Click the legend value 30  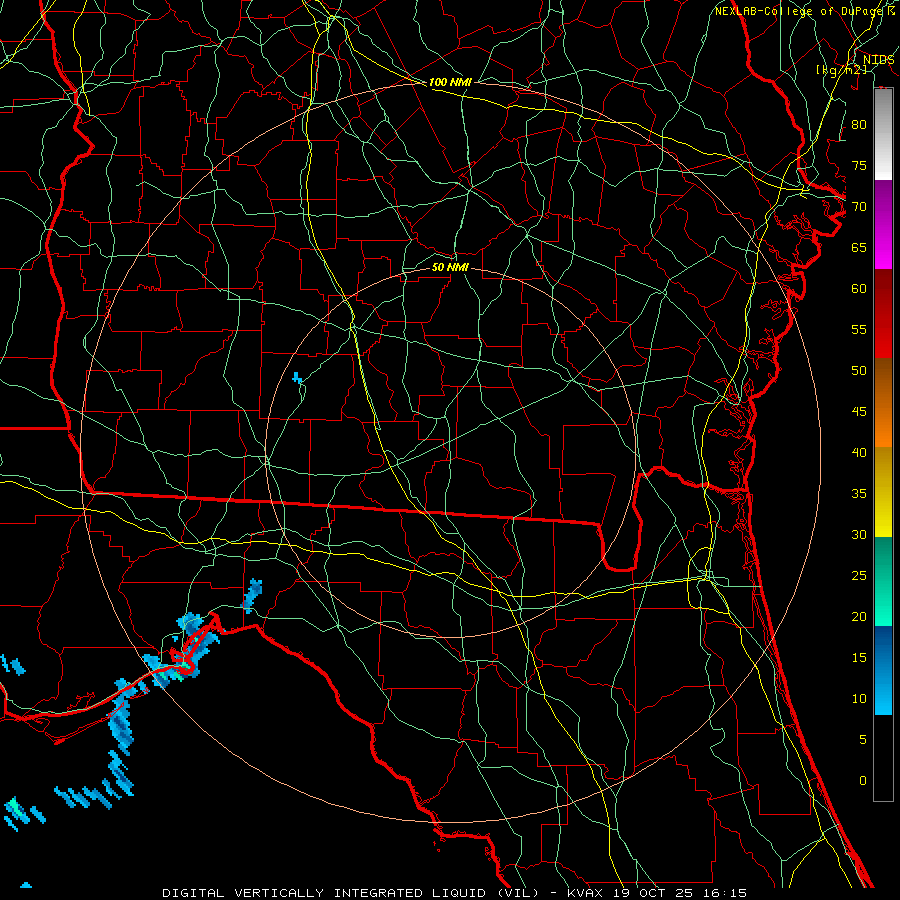coord(859,535)
